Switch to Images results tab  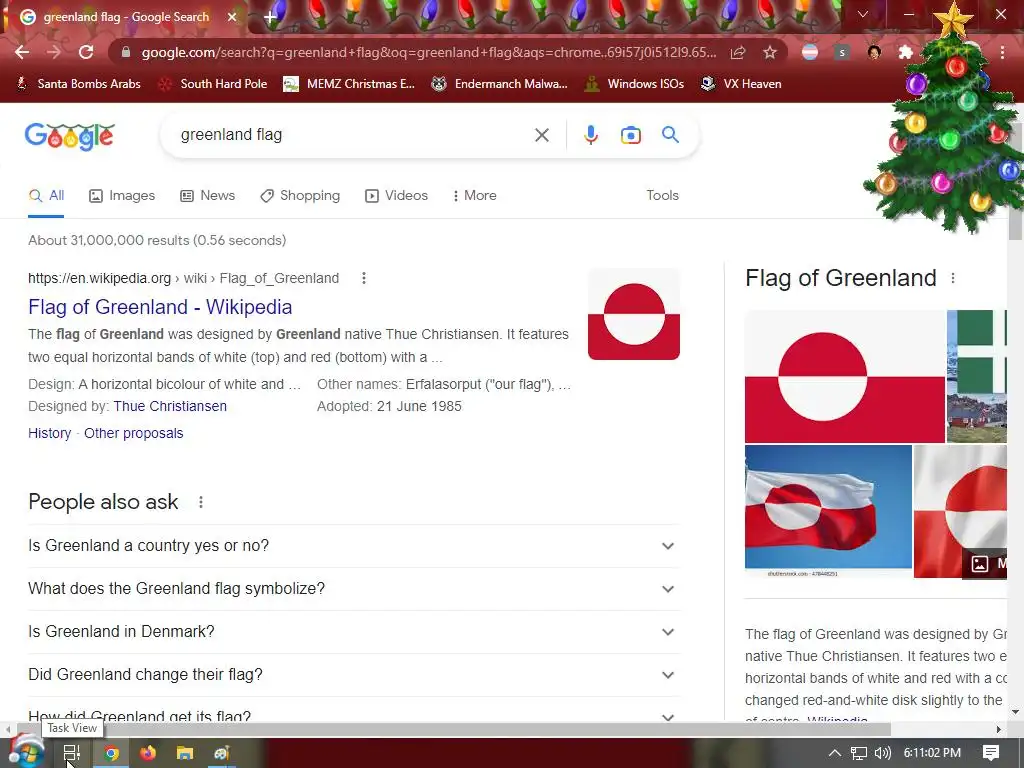pyautogui.click(x=122, y=196)
